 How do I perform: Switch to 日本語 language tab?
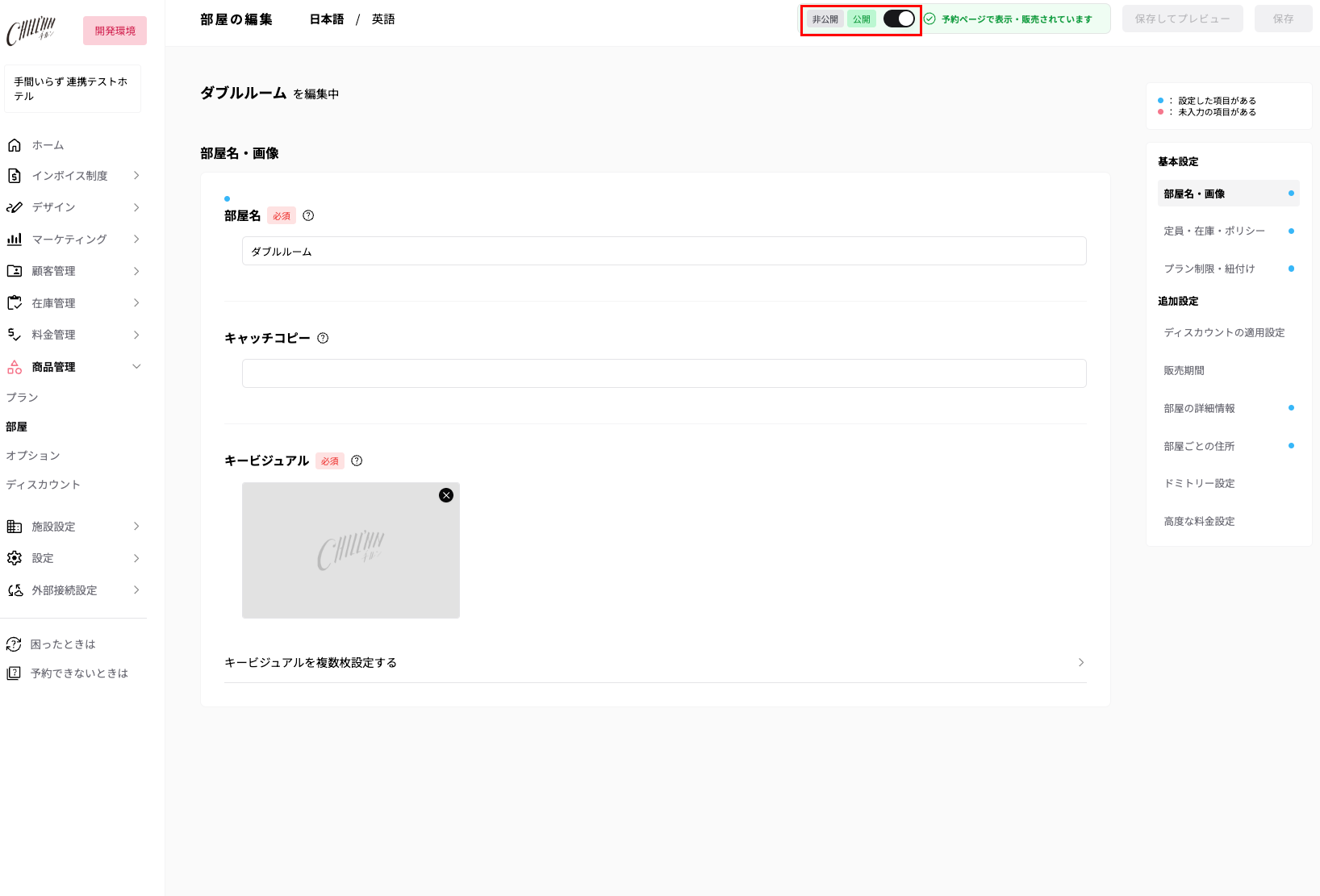pos(327,19)
